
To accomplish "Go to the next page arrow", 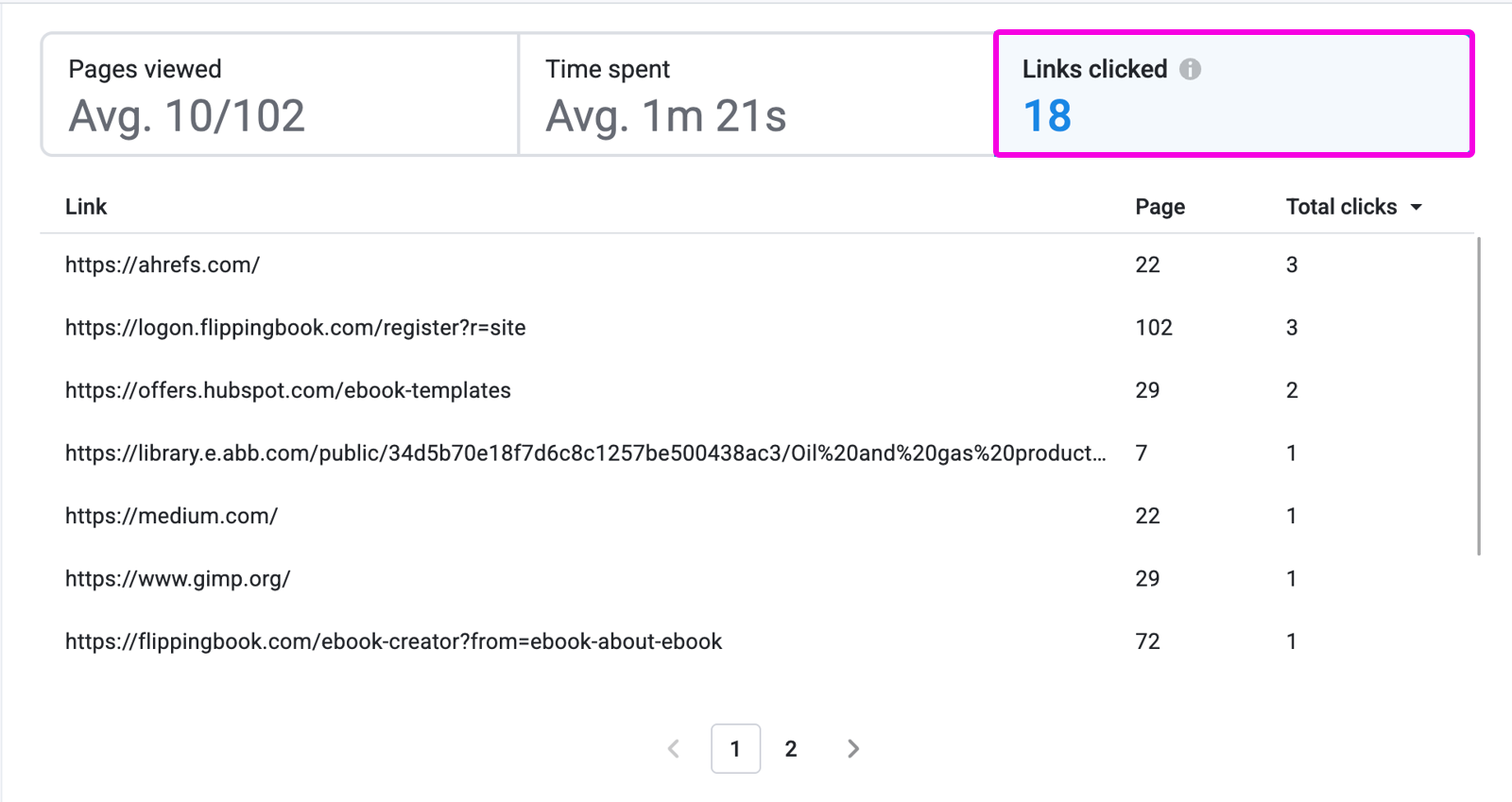I will click(852, 749).
